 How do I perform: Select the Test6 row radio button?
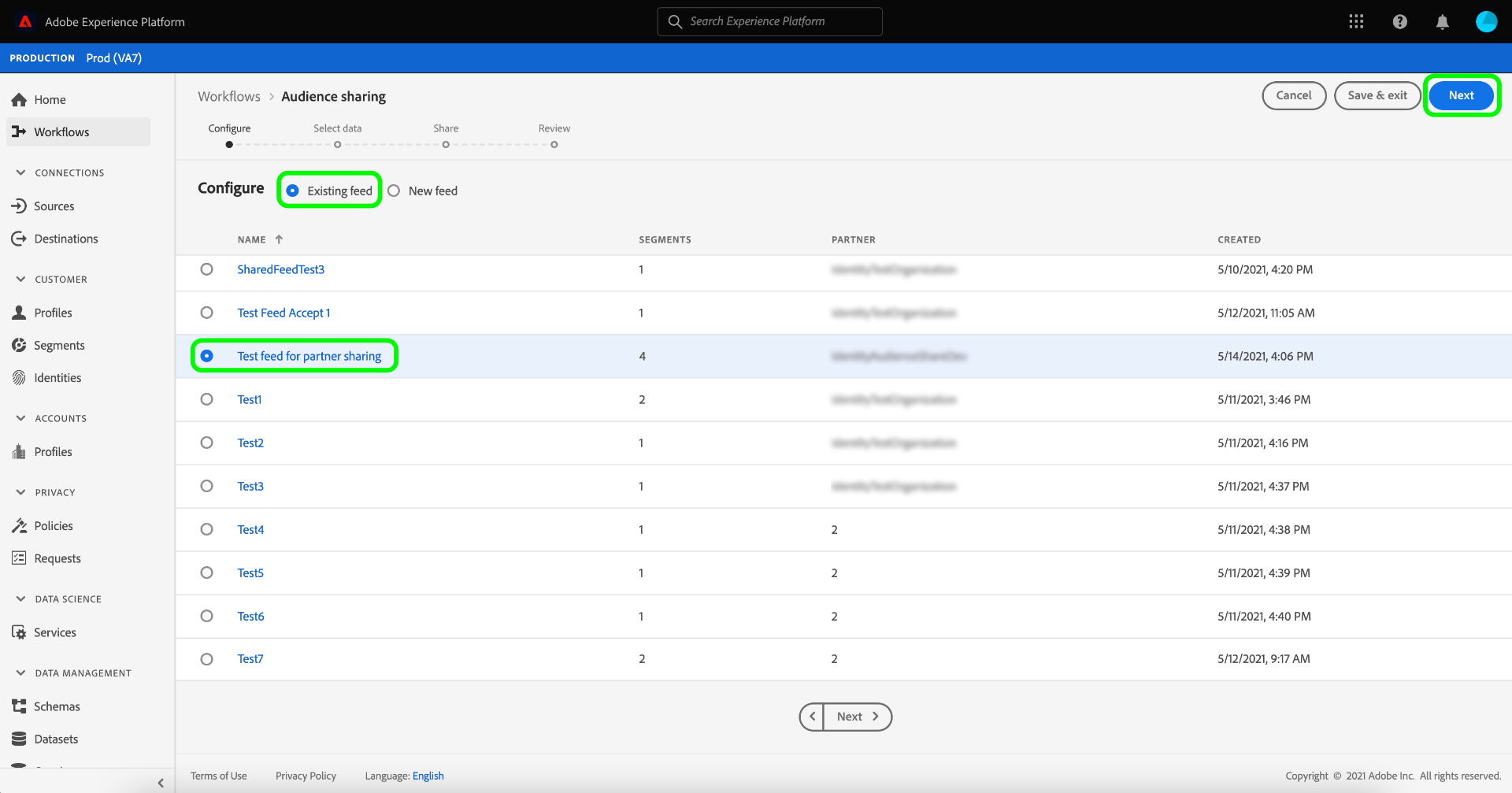click(206, 616)
